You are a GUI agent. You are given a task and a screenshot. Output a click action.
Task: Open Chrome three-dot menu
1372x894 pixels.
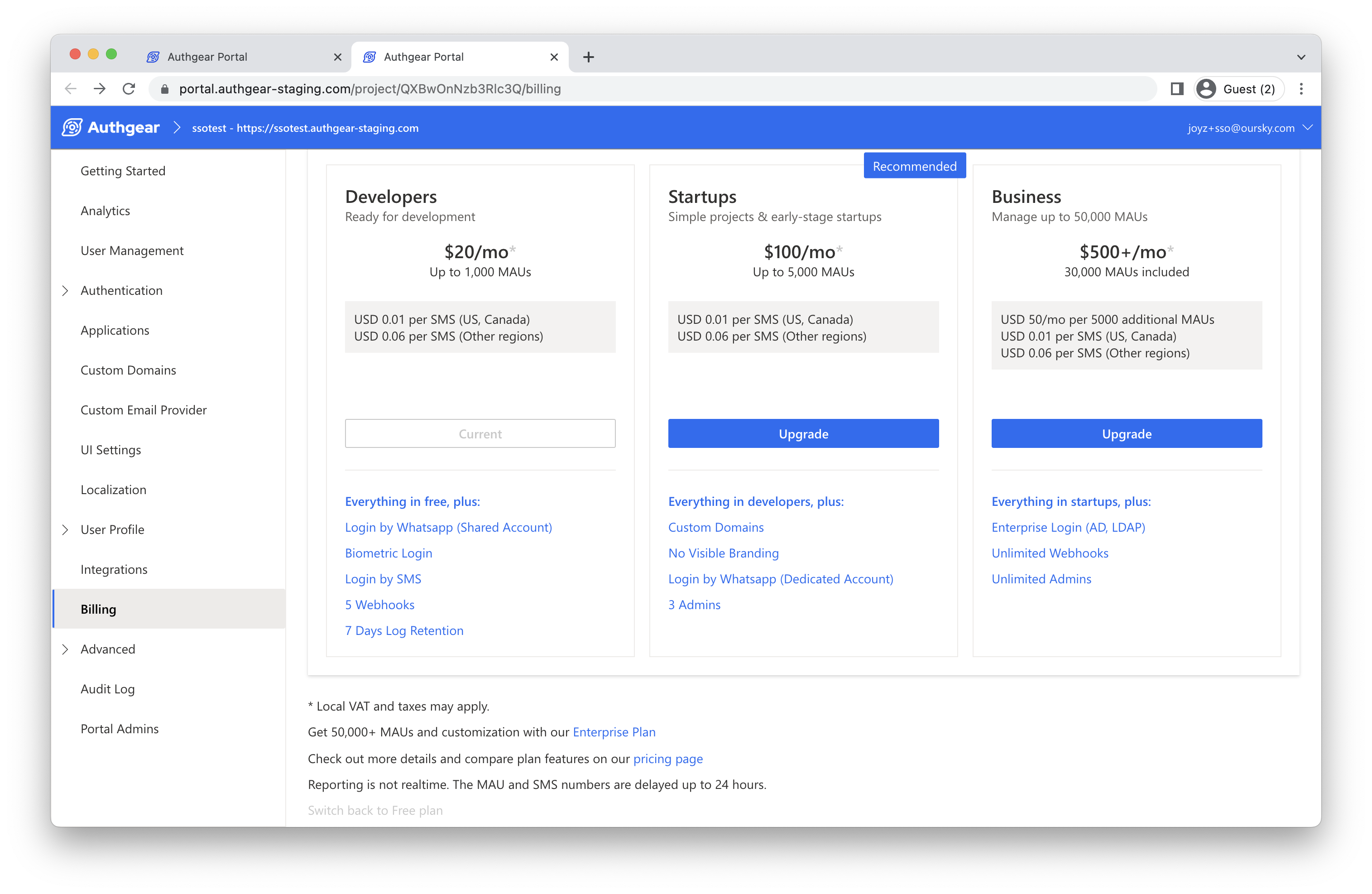coord(1301,89)
